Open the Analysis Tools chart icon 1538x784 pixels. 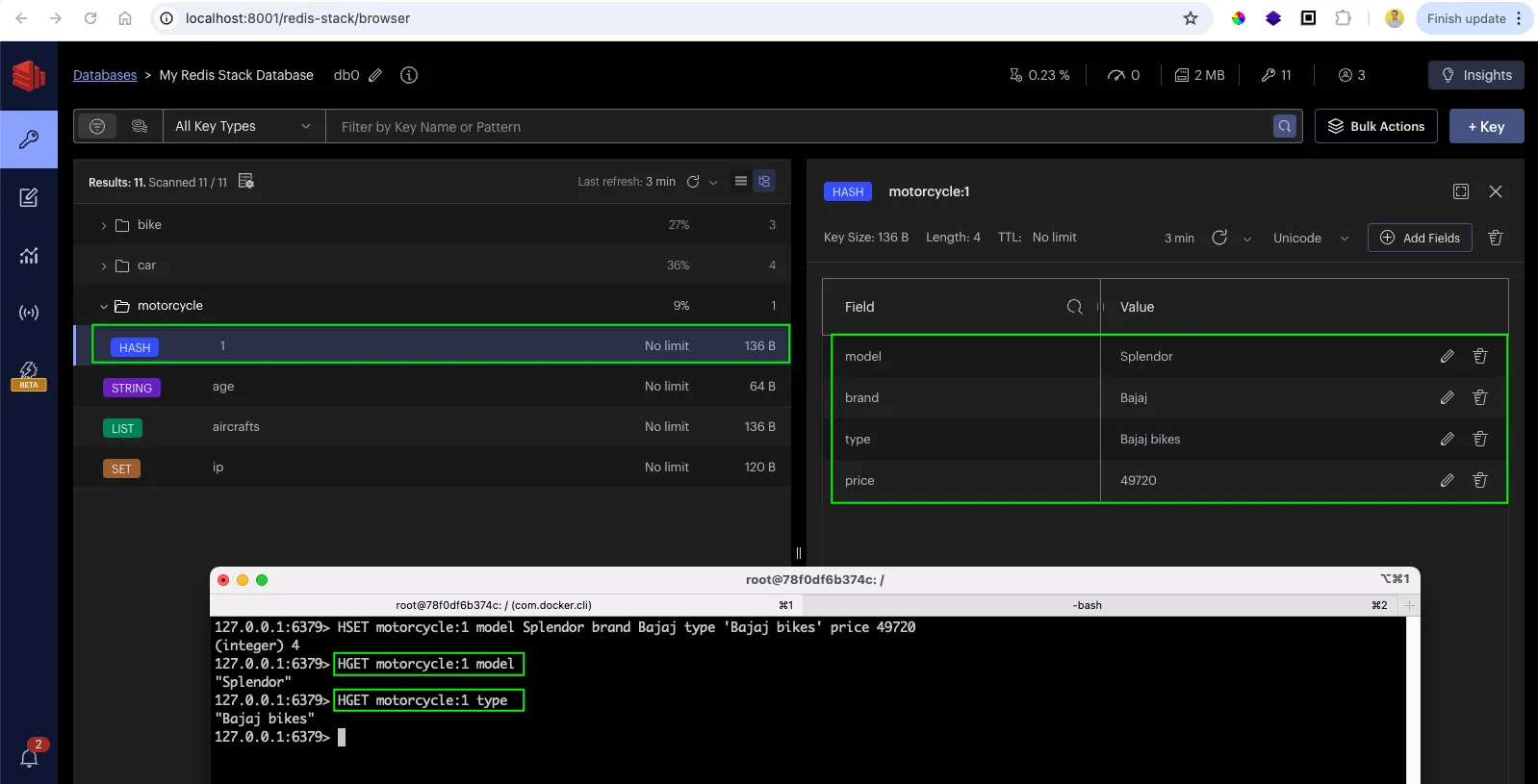29,255
